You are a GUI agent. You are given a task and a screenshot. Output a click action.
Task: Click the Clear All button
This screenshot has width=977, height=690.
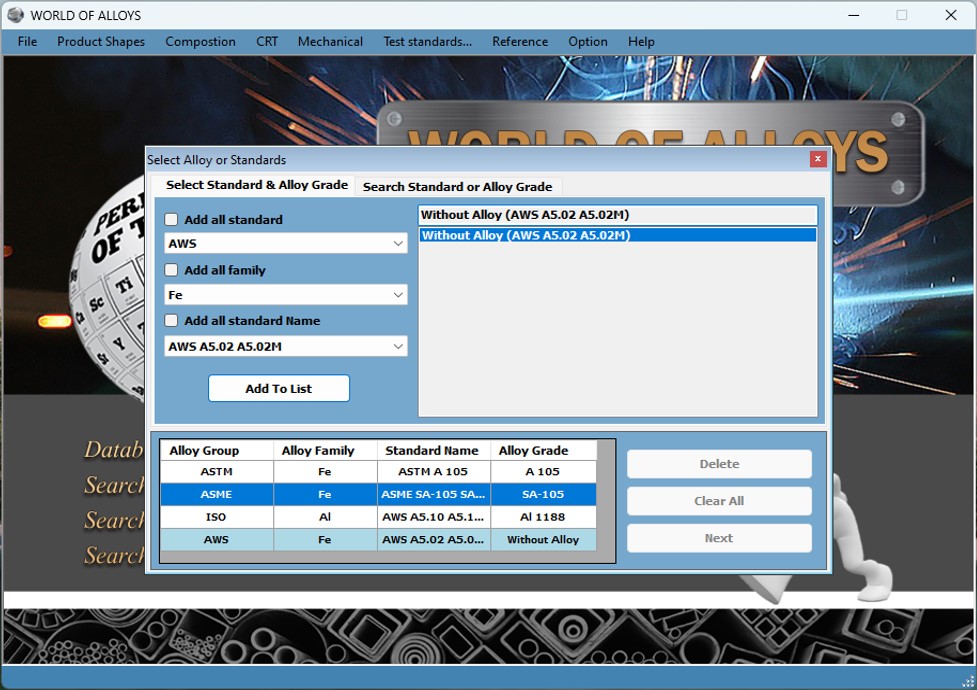719,501
